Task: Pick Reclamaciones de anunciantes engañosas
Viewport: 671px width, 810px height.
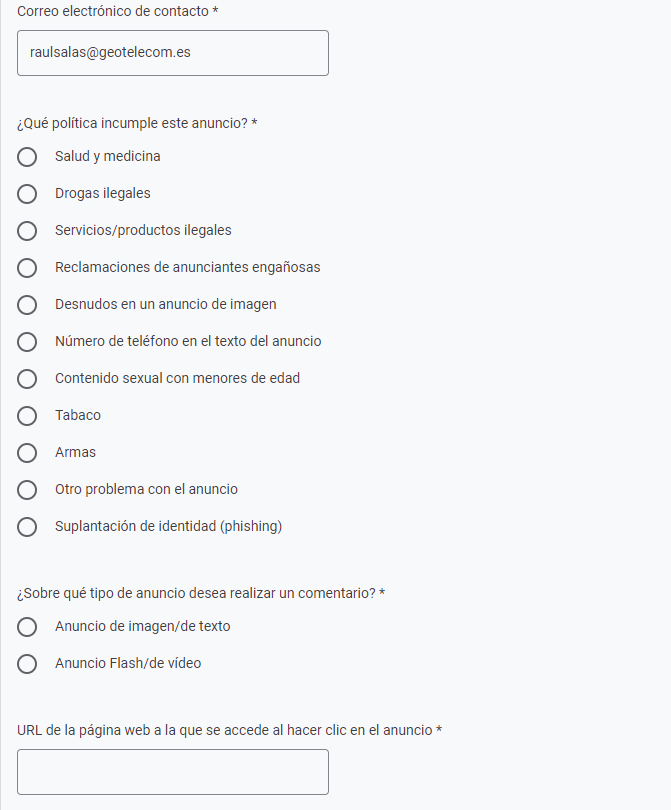Action: point(27,268)
